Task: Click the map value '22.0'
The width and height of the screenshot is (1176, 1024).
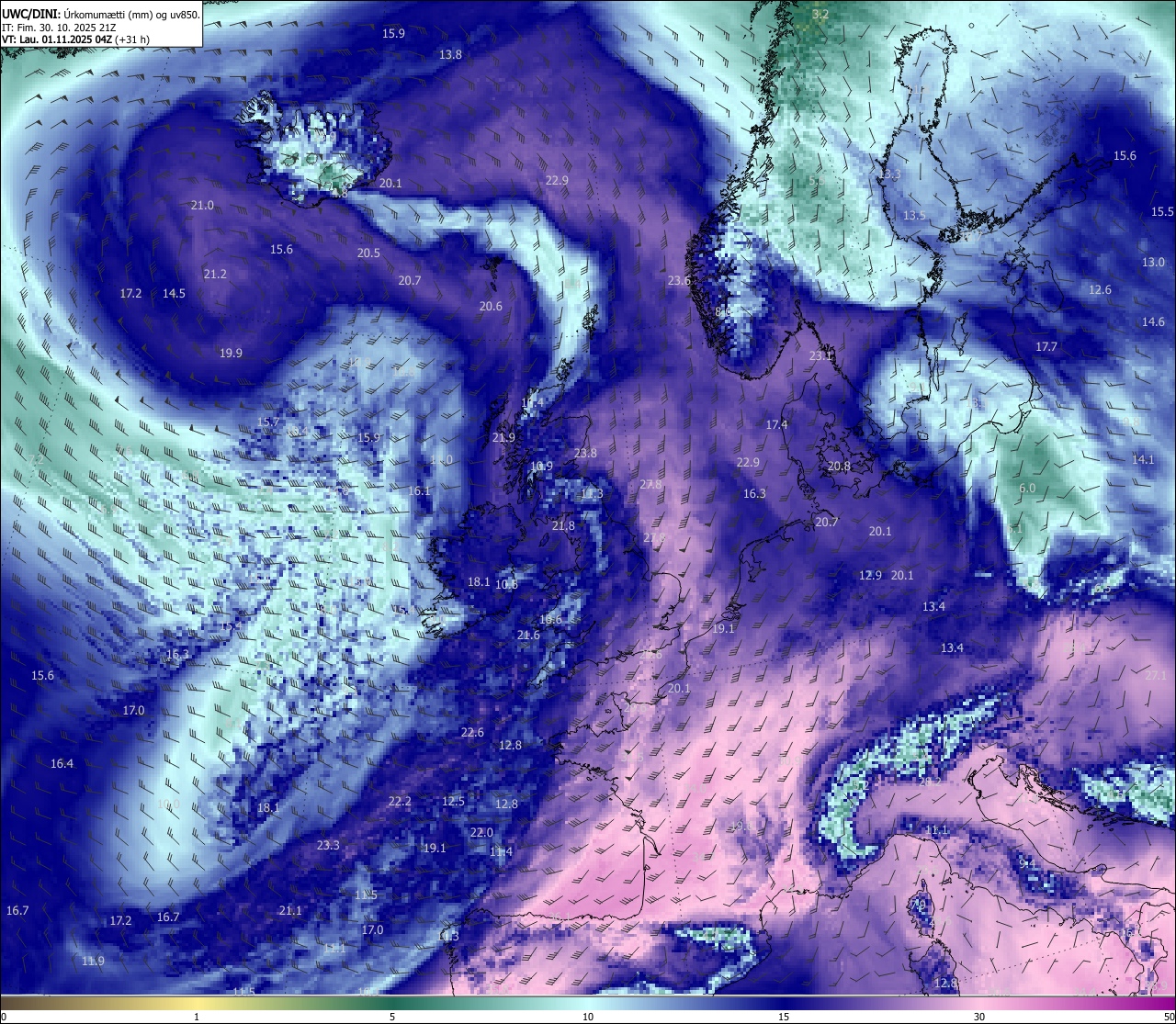Action: (x=481, y=833)
